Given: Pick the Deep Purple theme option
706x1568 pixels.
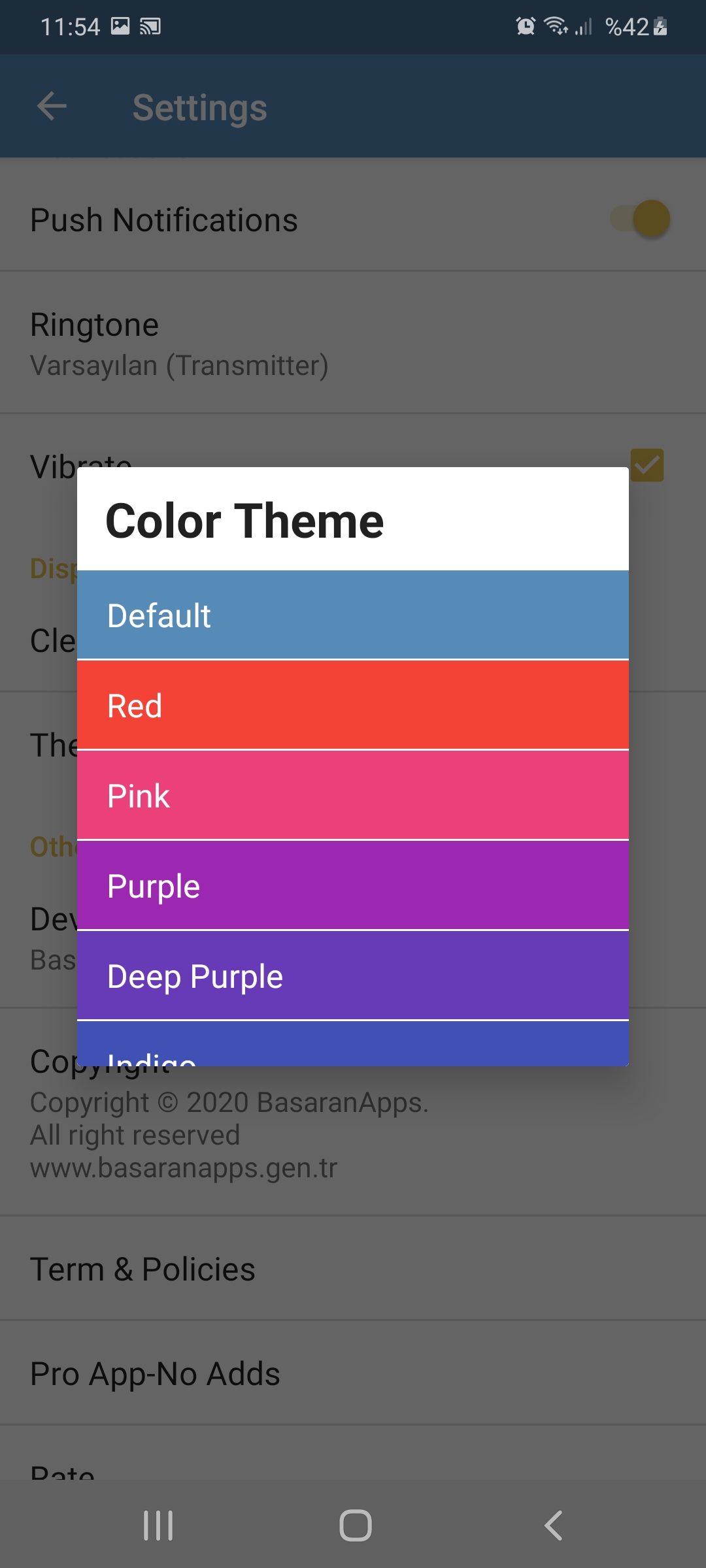Looking at the screenshot, I should [353, 976].
